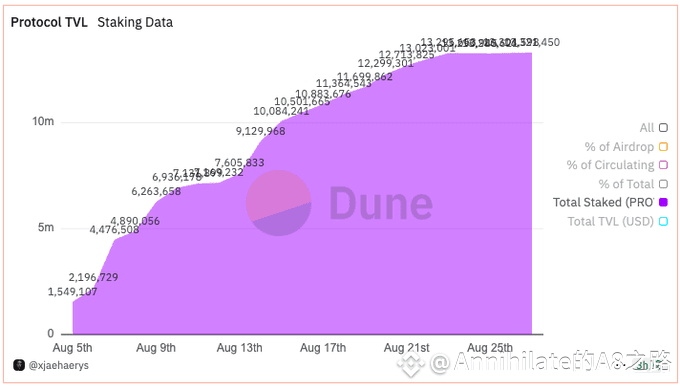
Task: Click the 9,129,968 data label
Action: 261,131
